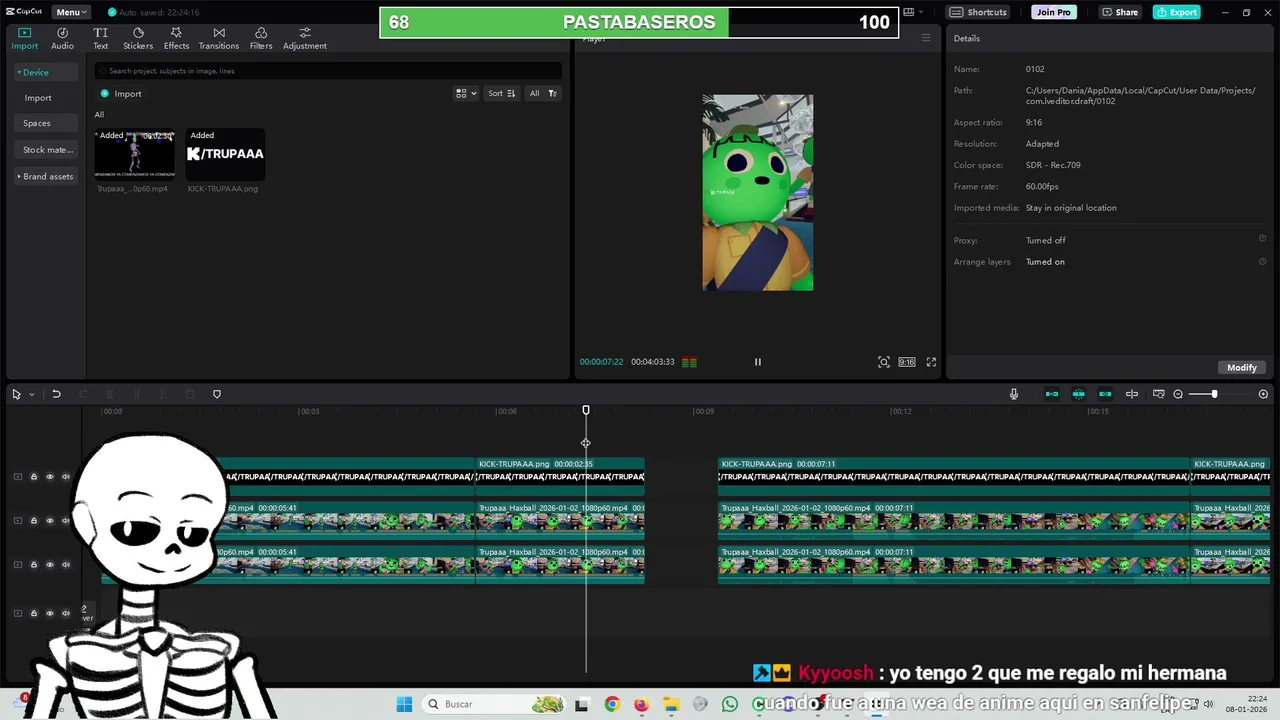
Task: Toggle linkage in timeline toolbar
Action: click(x=1105, y=394)
